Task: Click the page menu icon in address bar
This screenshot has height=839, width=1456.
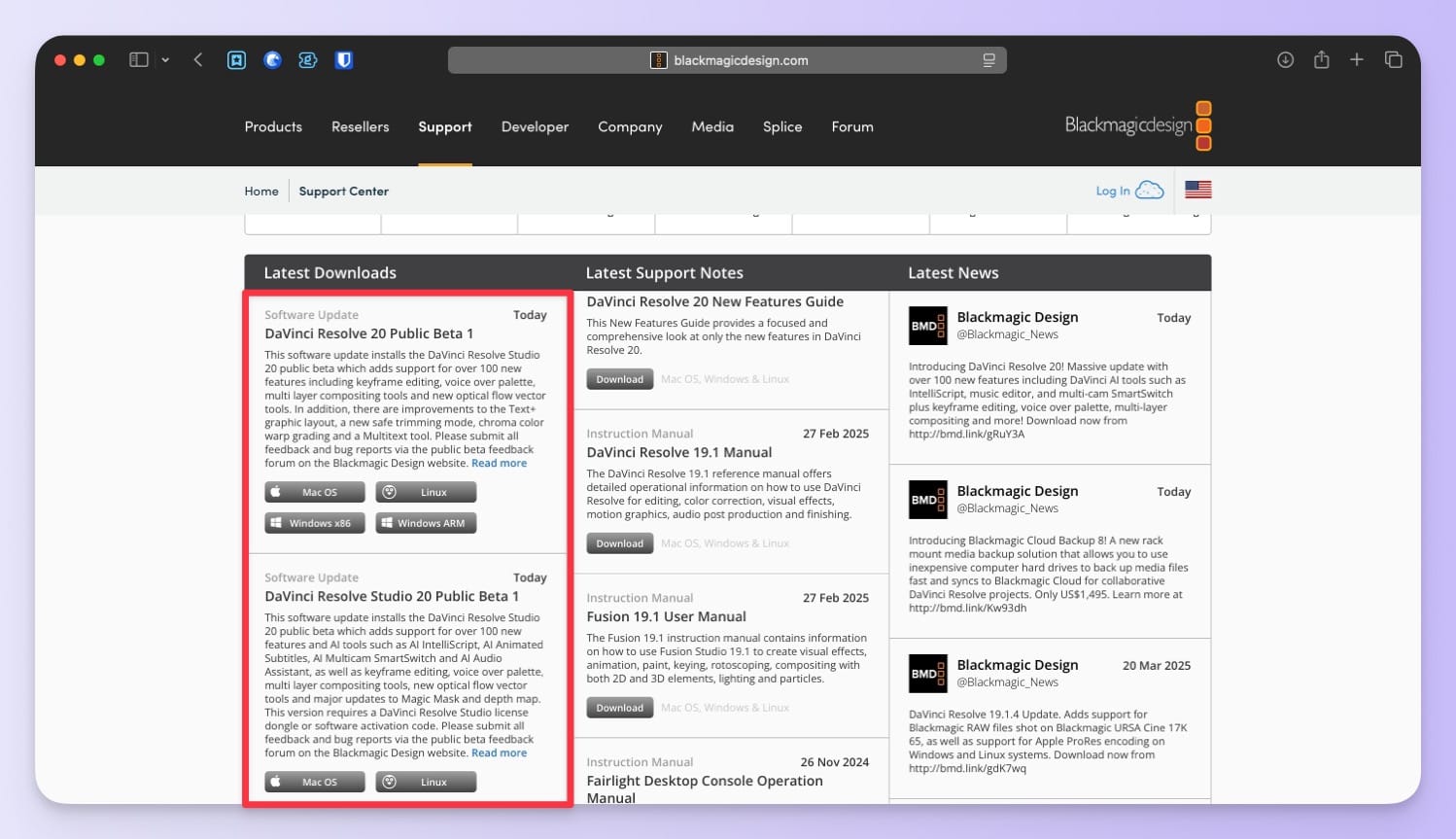Action: [988, 60]
